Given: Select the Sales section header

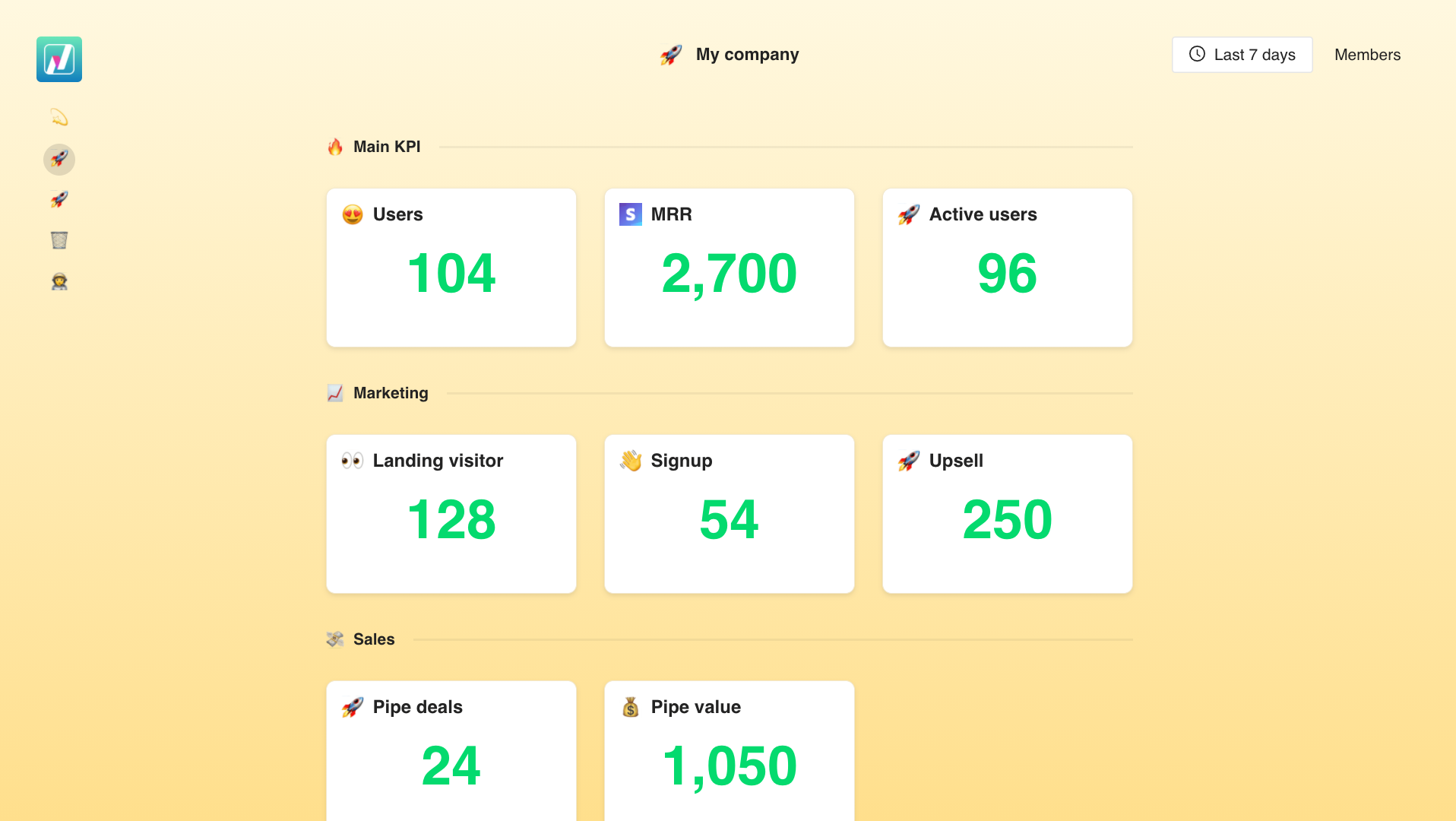Looking at the screenshot, I should click(x=373, y=639).
